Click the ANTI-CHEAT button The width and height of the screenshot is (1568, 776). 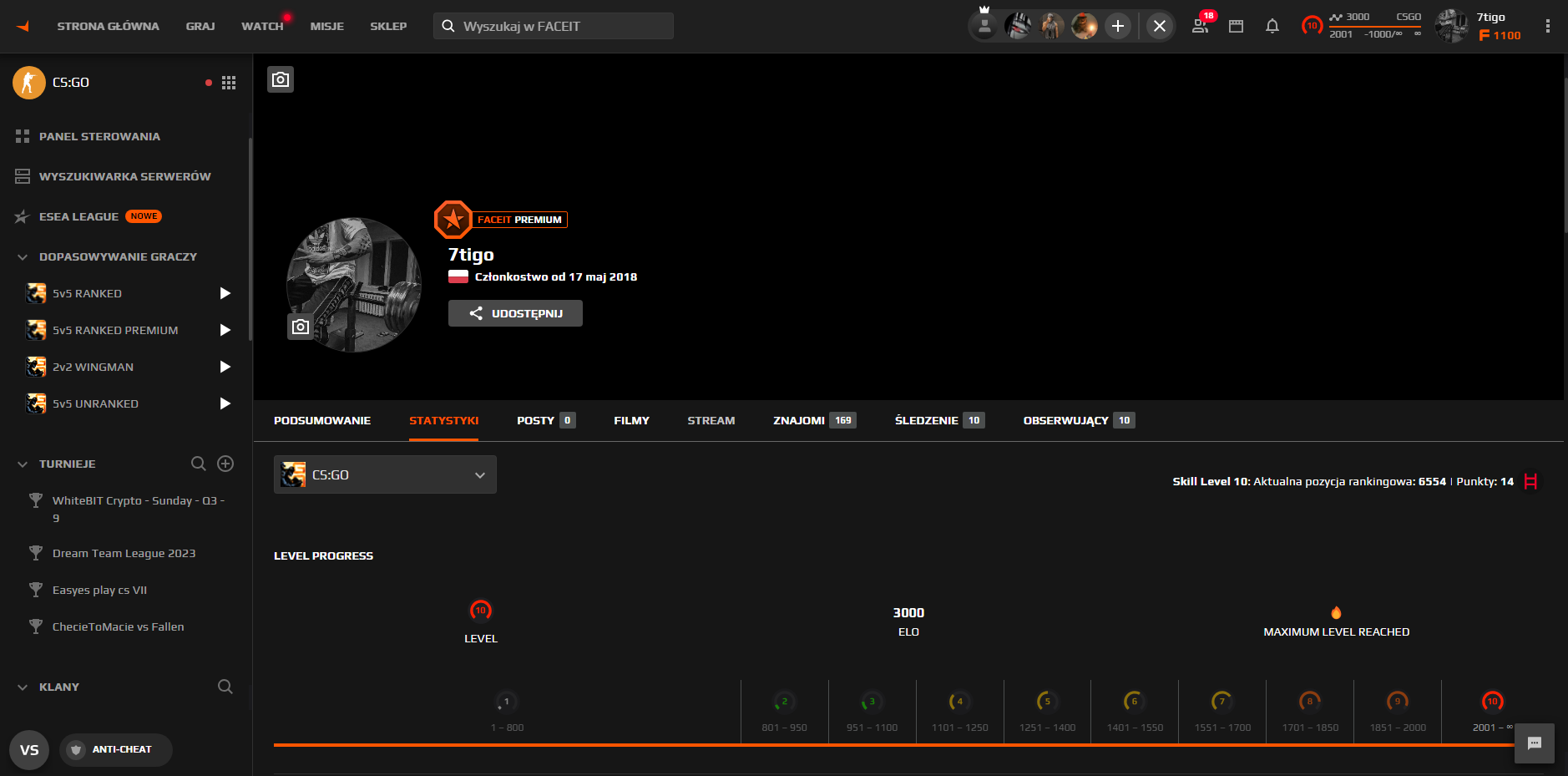point(116,749)
